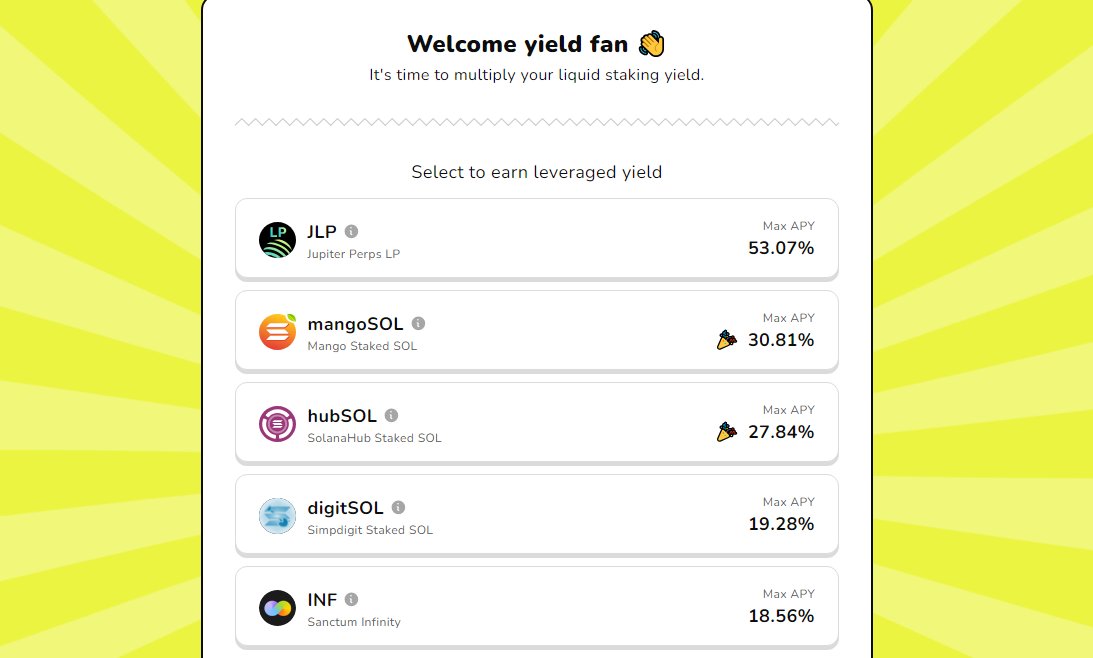Click the digitSOL token logo
Screen dimensions: 1093x658
pyautogui.click(x=277, y=516)
